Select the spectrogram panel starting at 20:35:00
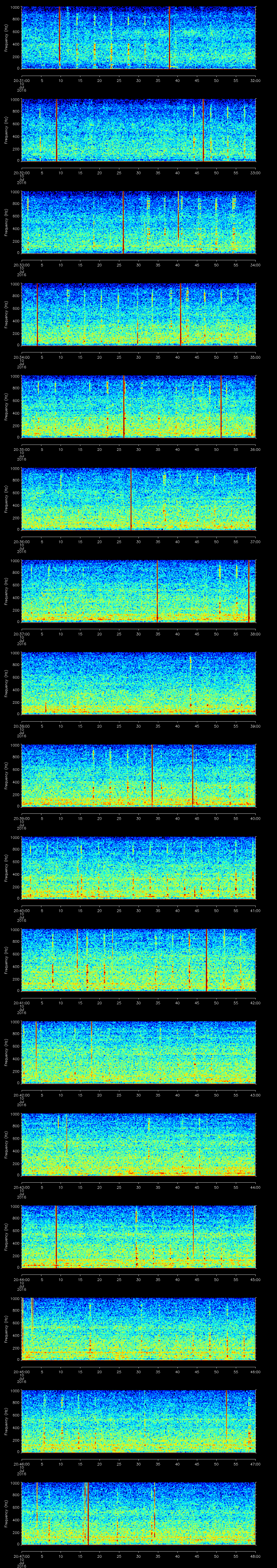 [139, 407]
